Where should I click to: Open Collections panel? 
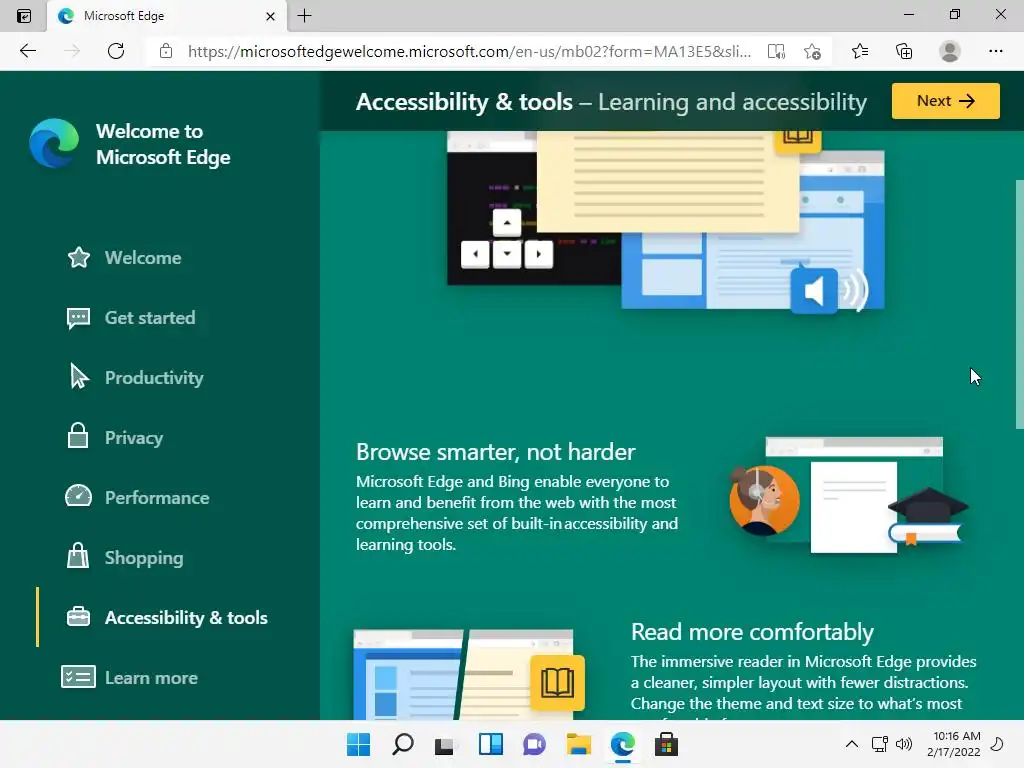pyautogui.click(x=904, y=51)
